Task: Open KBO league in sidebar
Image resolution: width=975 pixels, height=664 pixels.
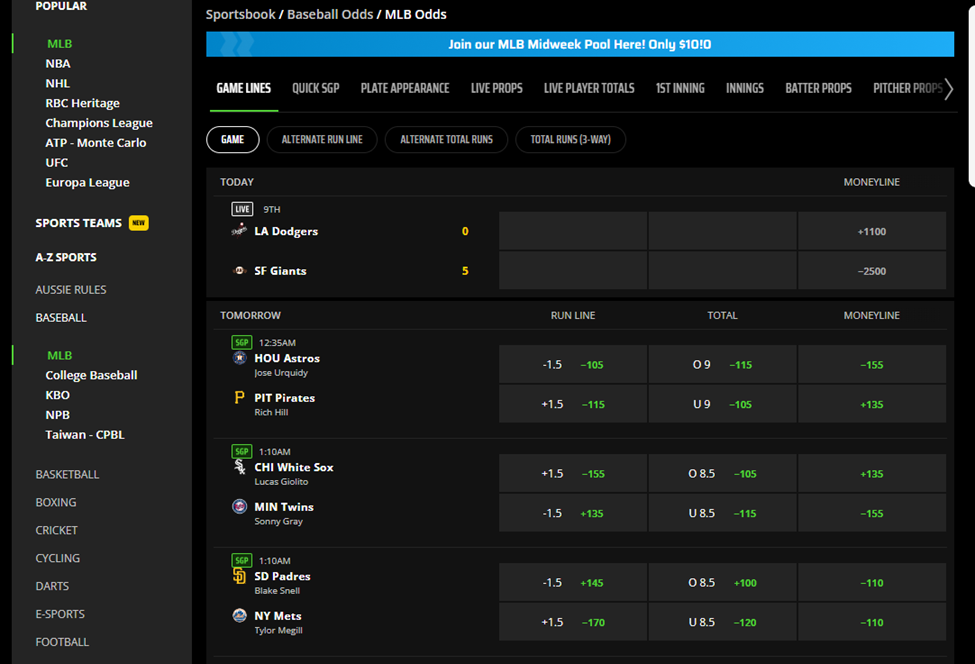Action: pos(57,395)
